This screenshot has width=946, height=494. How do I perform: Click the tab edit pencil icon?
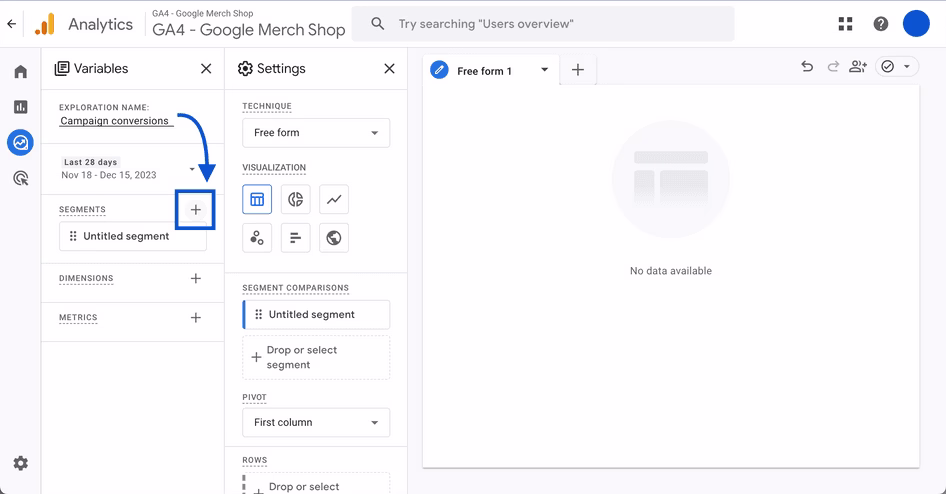(439, 71)
